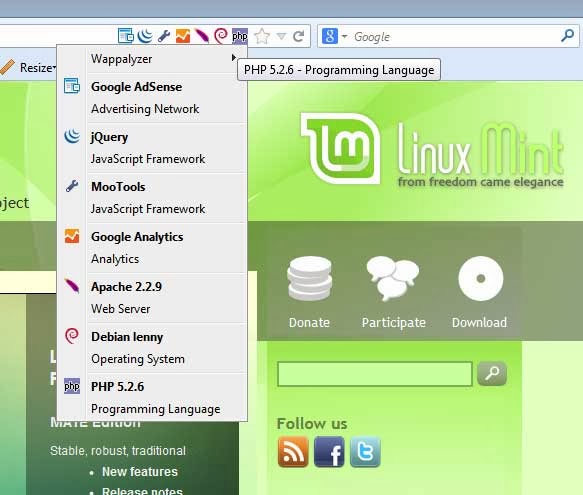Viewport: 583px width, 495px height.
Task: Click the Linux Mint logo
Action: [431, 149]
